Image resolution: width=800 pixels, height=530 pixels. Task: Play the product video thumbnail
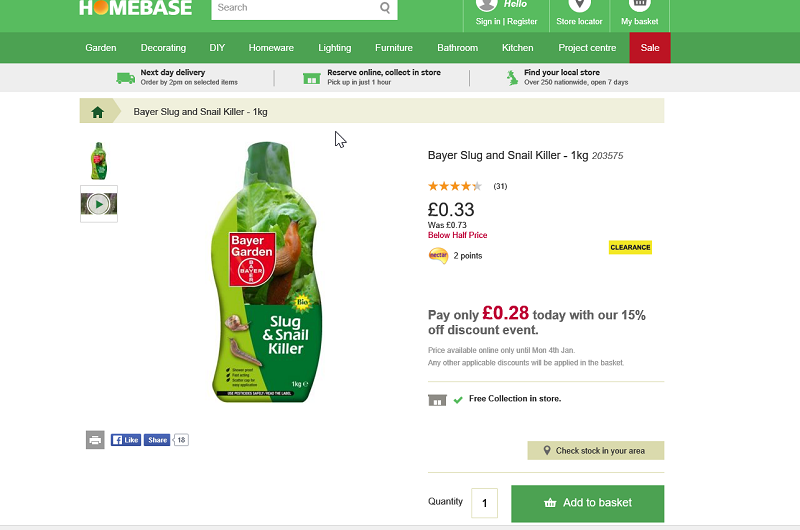pyautogui.click(x=98, y=204)
